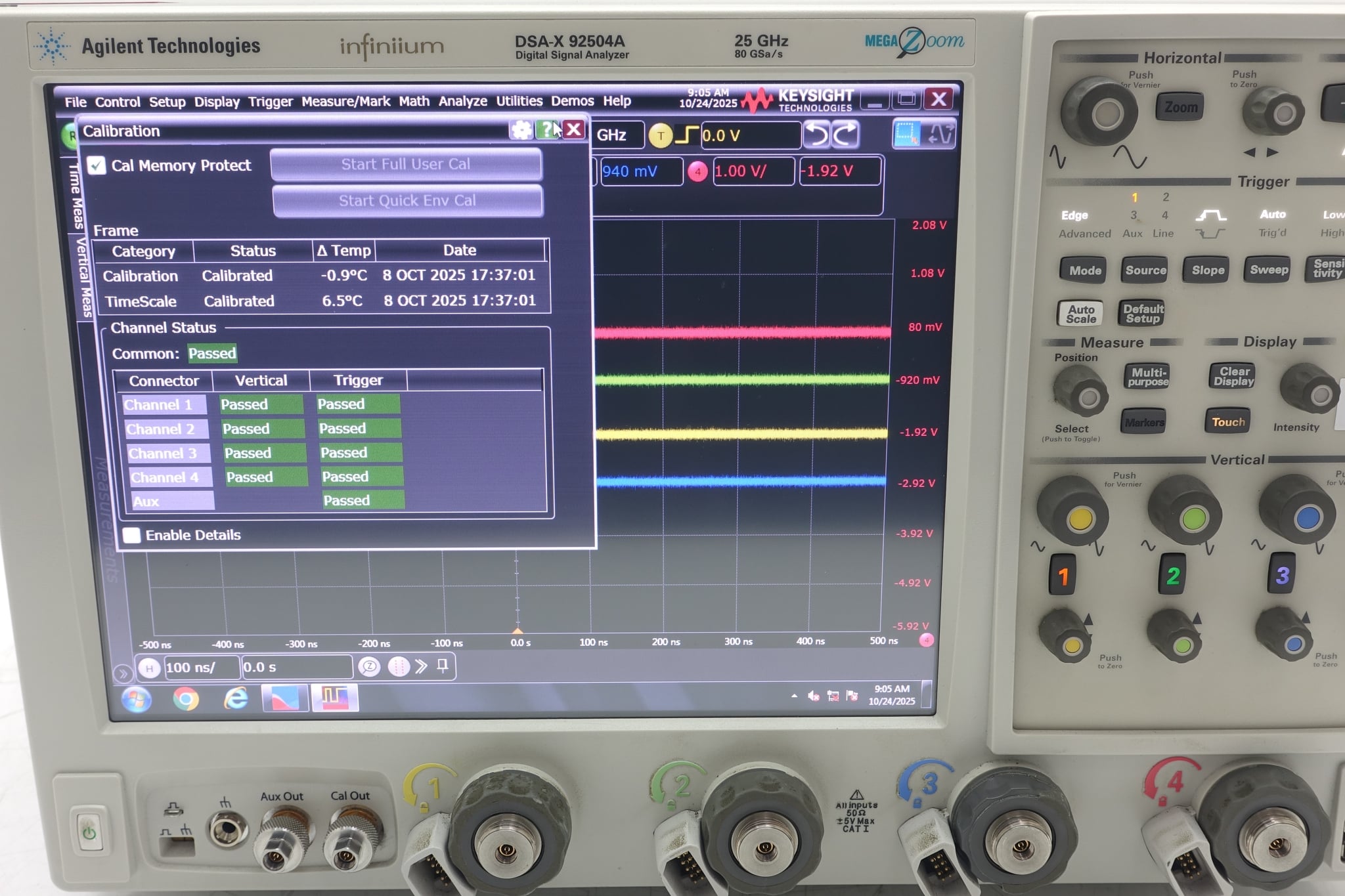1345x896 pixels.
Task: Toggle the rising edge trigger slope icon
Action: point(686,135)
